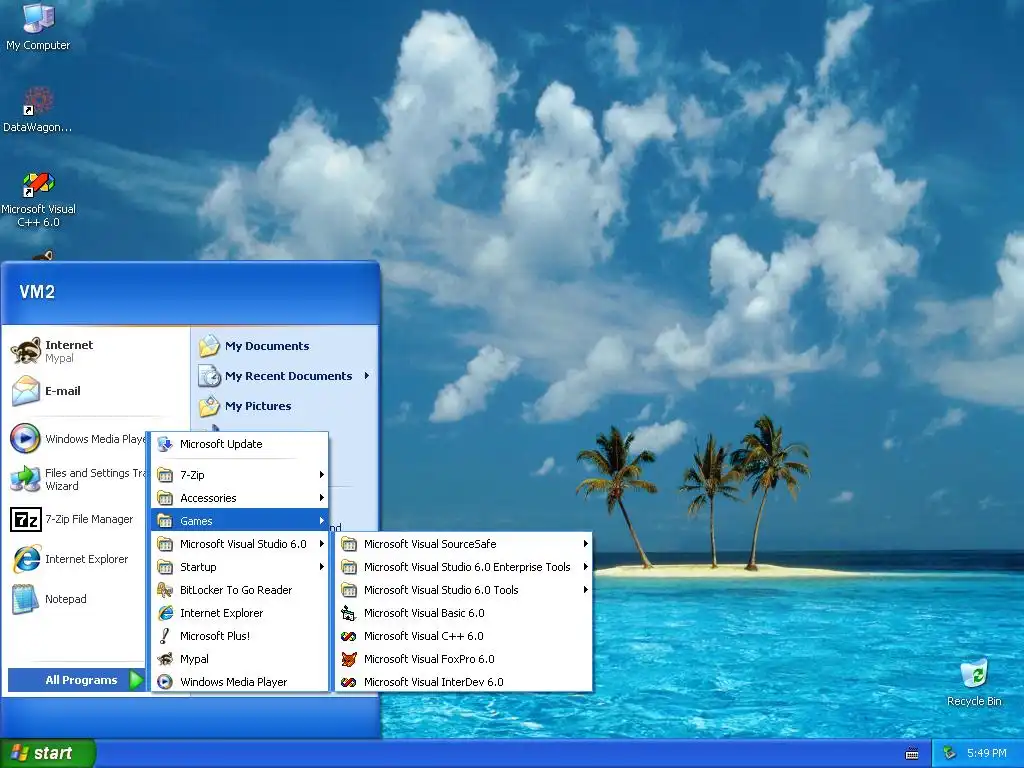Click the My Documents folder icon
This screenshot has width=1024, height=768.
[210, 345]
